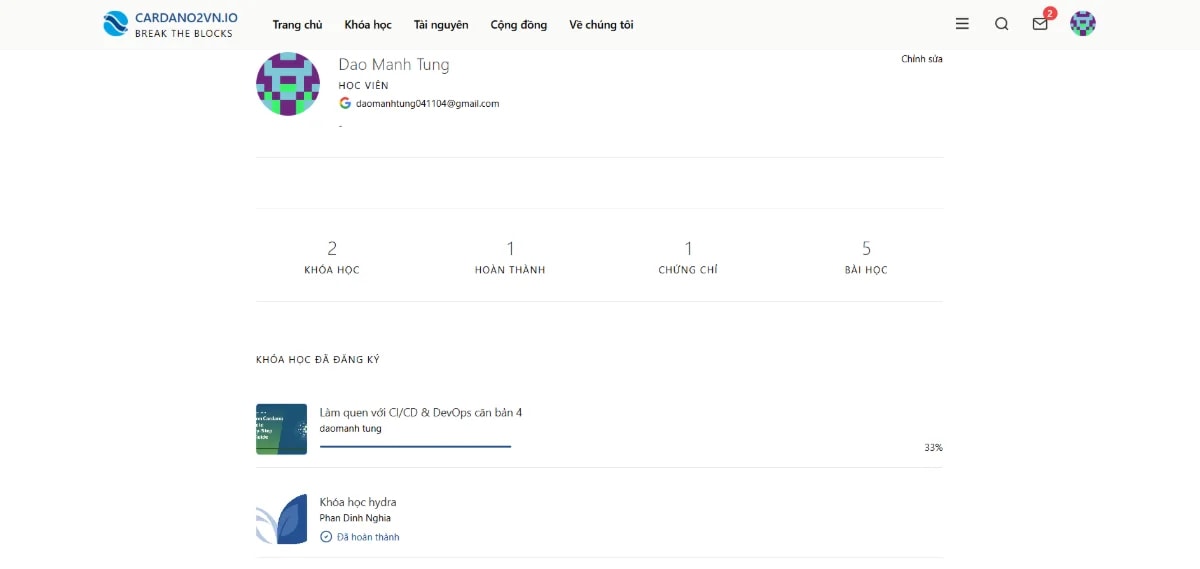Open the Khóa học hydra course
1200x569 pixels.
pos(358,502)
